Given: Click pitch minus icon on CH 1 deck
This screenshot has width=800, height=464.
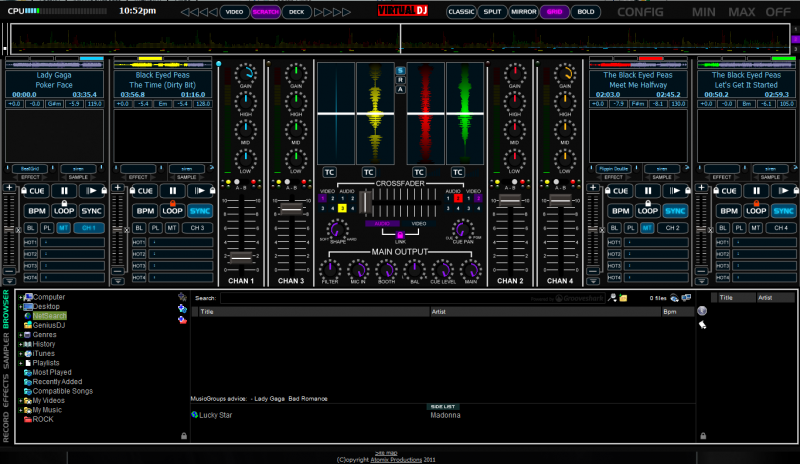Looking at the screenshot, I should [9, 271].
